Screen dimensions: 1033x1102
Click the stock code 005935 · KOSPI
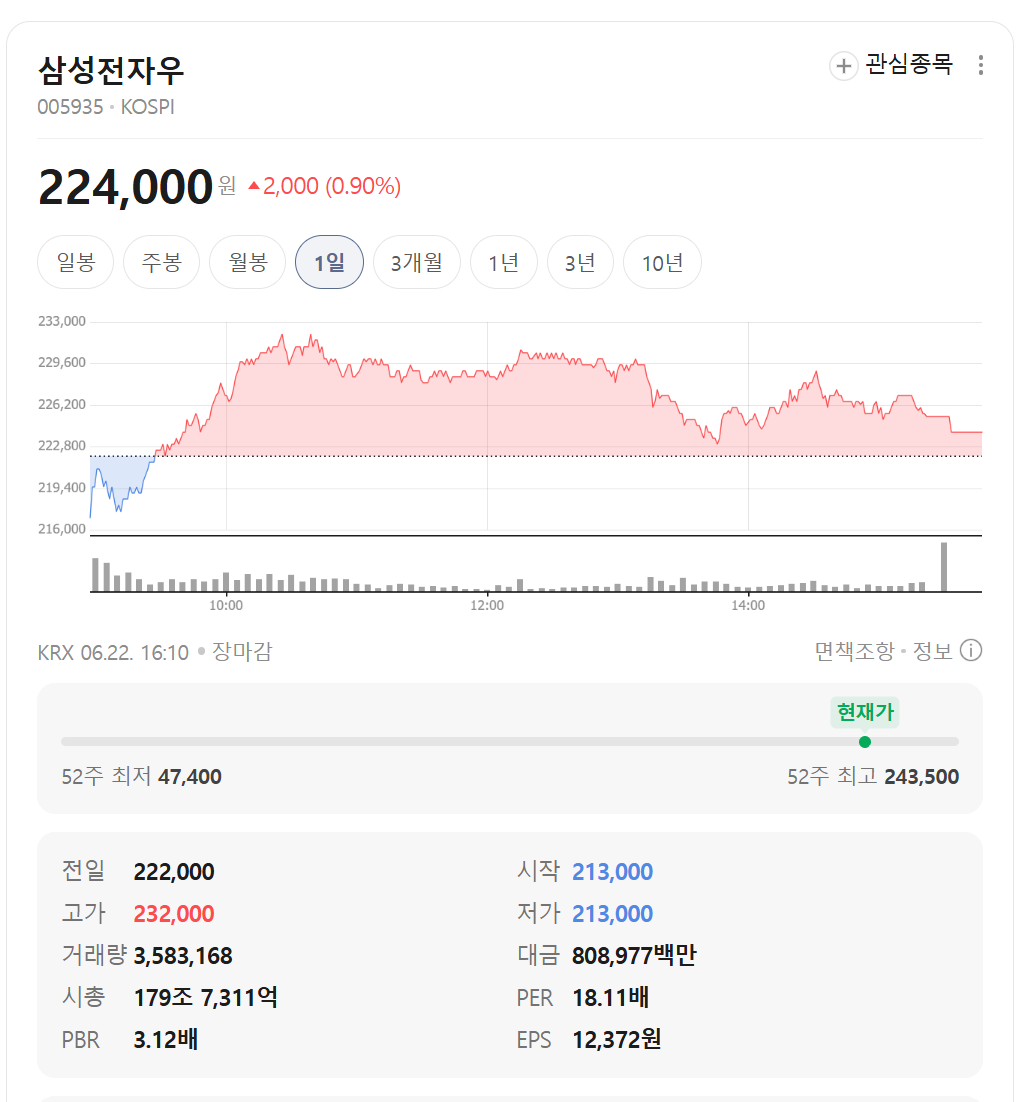(x=105, y=107)
